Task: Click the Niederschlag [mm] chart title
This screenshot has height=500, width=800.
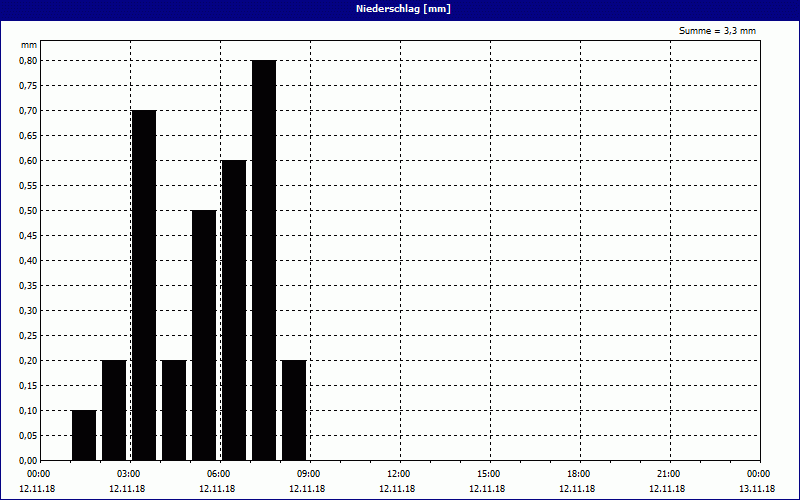Action: tap(400, 9)
